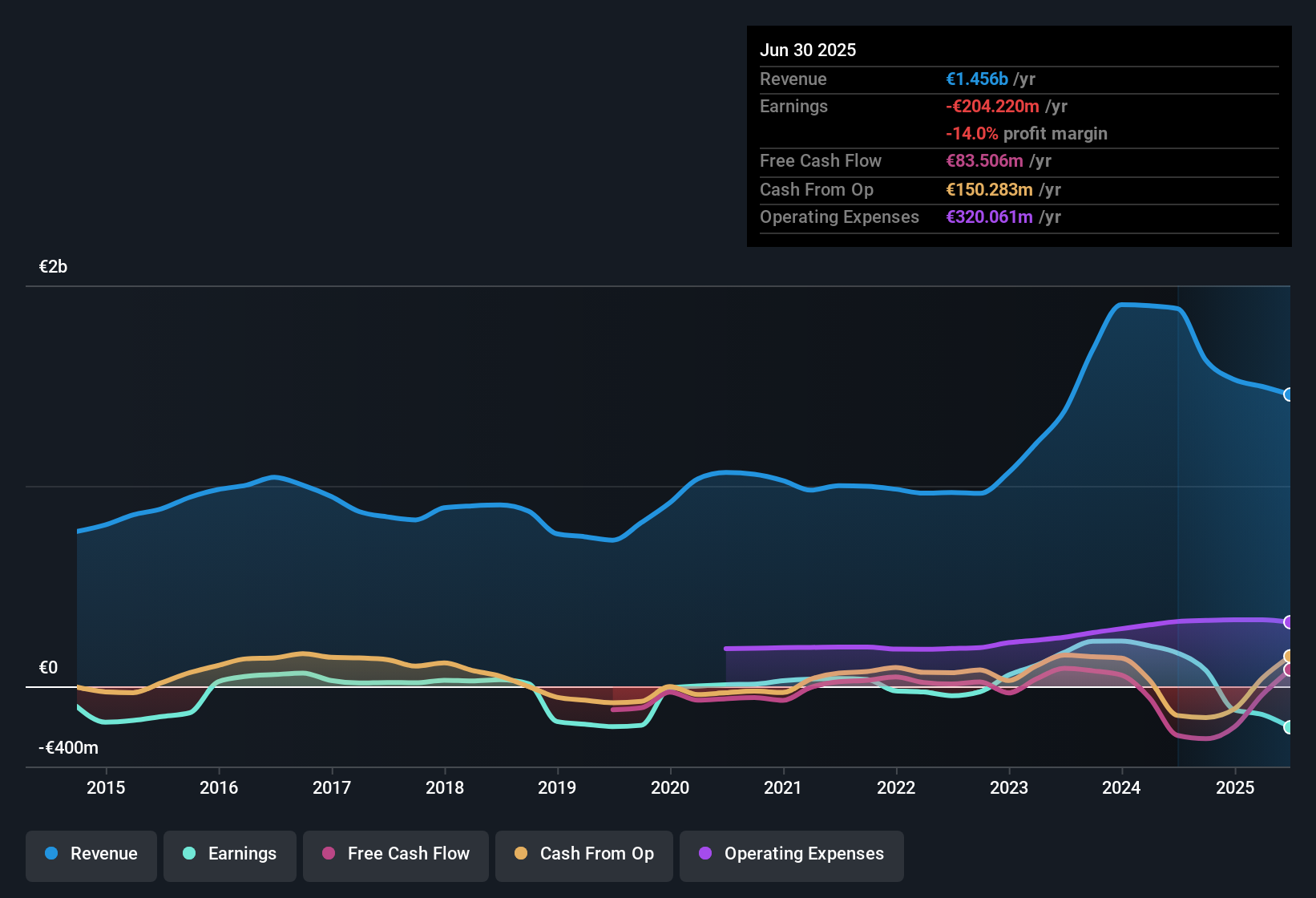Toggle the Earnings series visibility

point(229,854)
